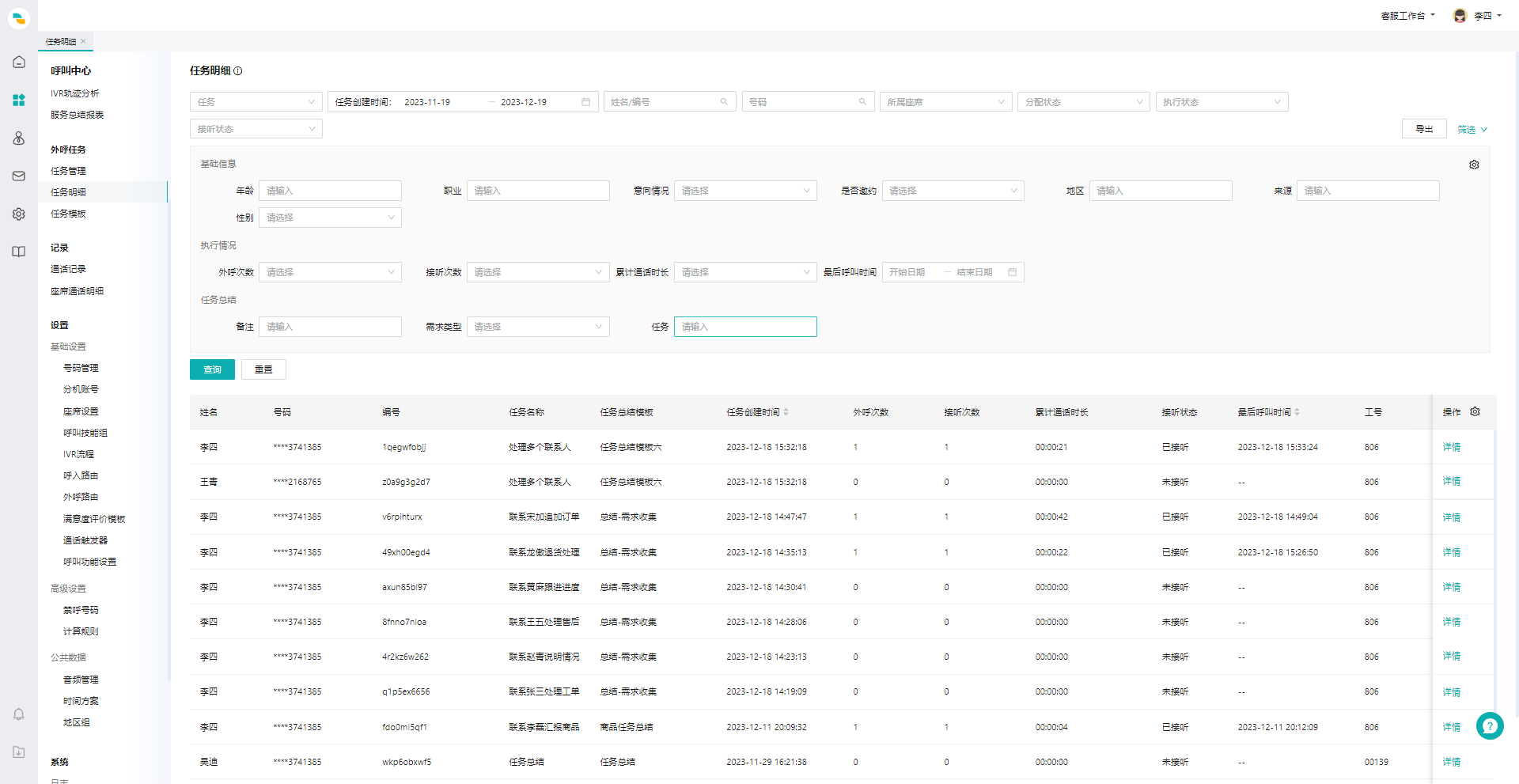Close the 任务明细 tab

[83, 41]
